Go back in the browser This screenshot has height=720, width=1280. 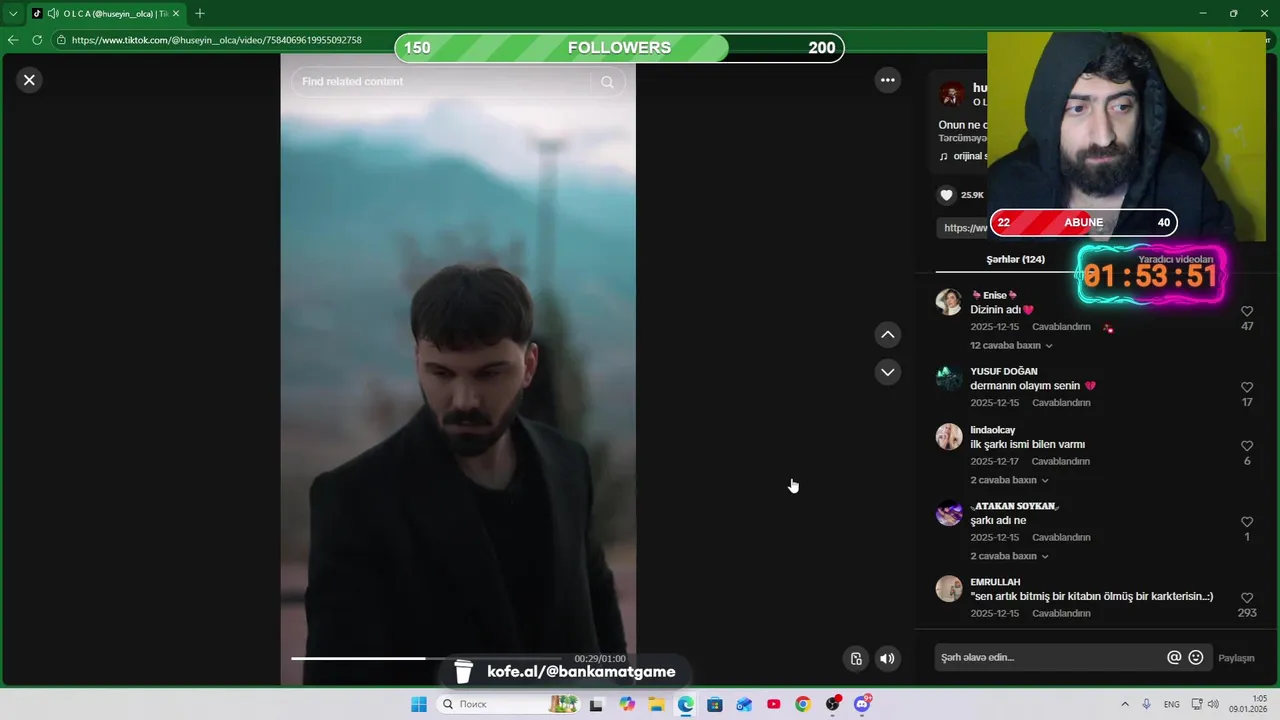pos(13,40)
